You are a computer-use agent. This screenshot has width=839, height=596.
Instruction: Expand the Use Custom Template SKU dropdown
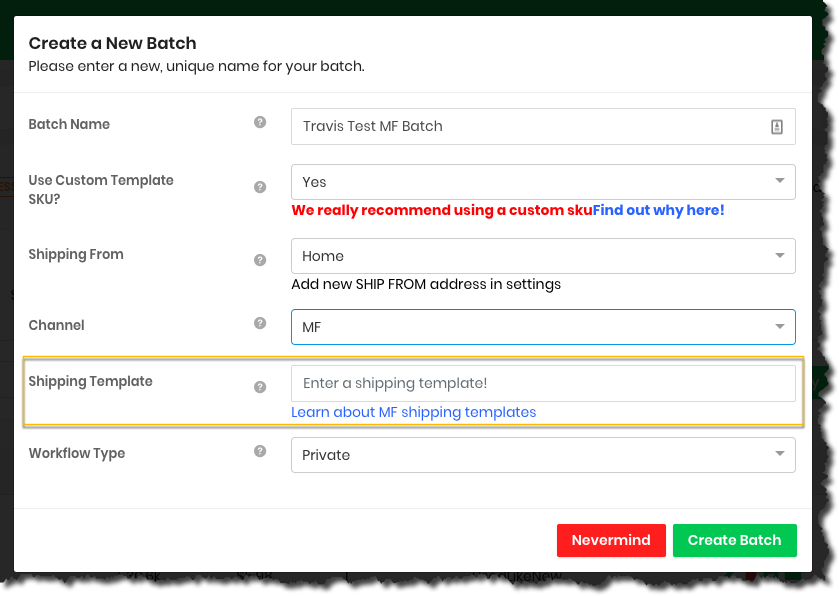pyautogui.click(x=543, y=182)
